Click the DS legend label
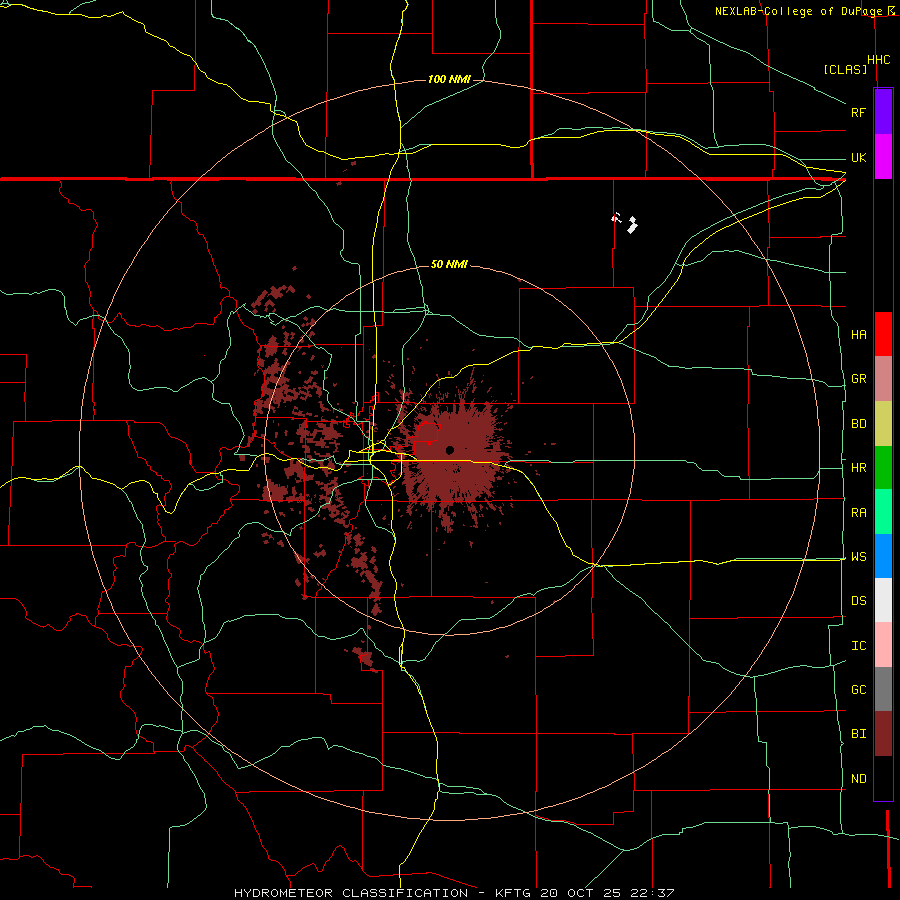 858,601
